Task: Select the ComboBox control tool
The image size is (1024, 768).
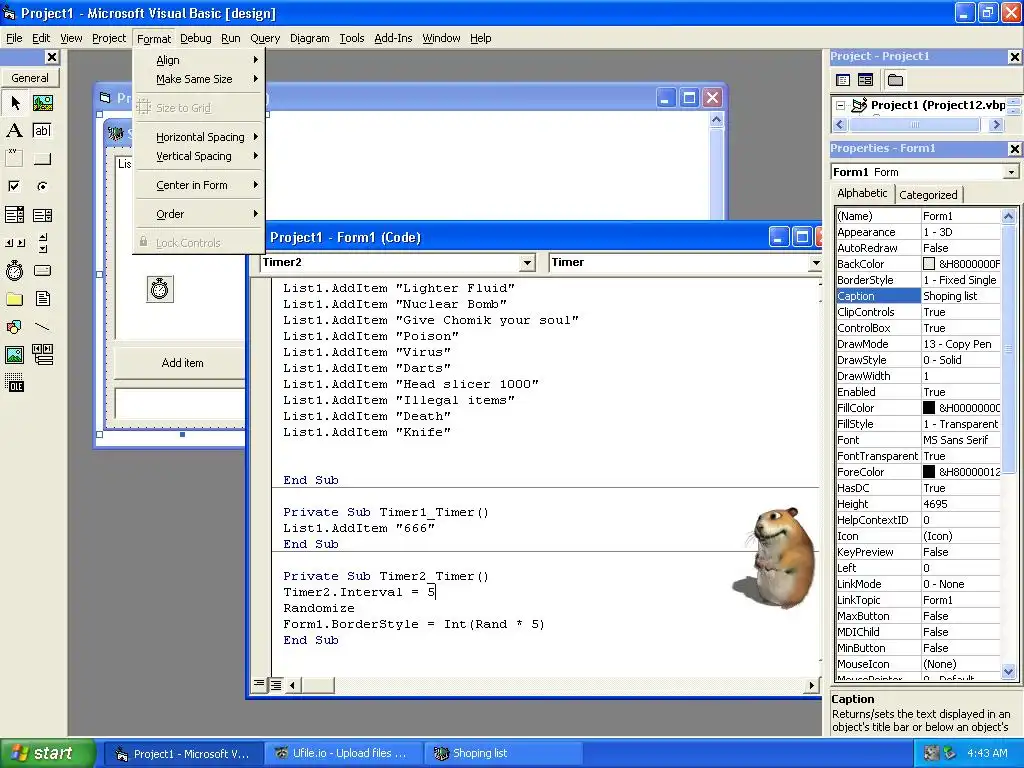Action: tap(14, 215)
